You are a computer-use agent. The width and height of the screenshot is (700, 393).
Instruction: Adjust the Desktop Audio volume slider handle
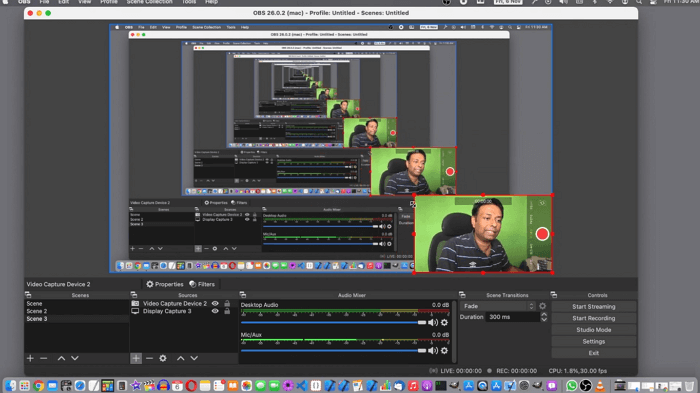(x=422, y=322)
